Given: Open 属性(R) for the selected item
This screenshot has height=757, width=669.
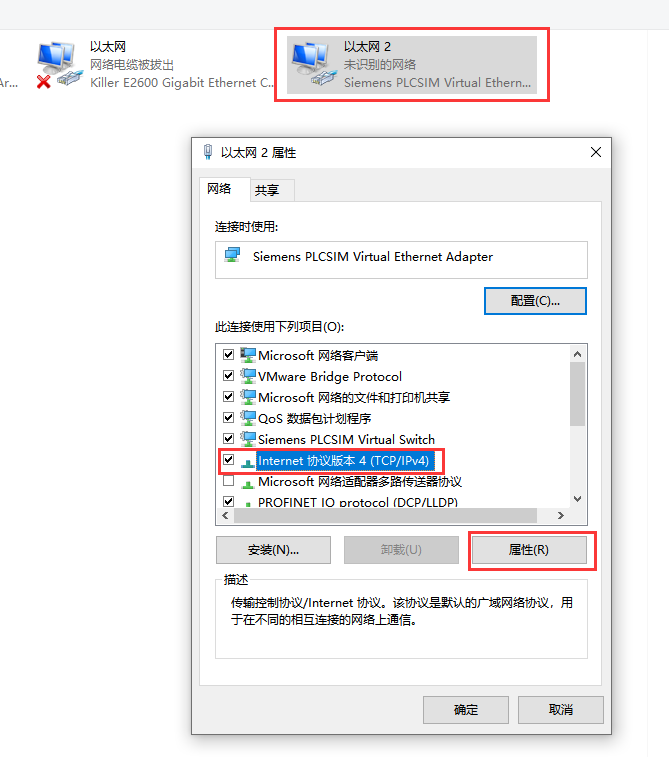Looking at the screenshot, I should pos(529,550).
